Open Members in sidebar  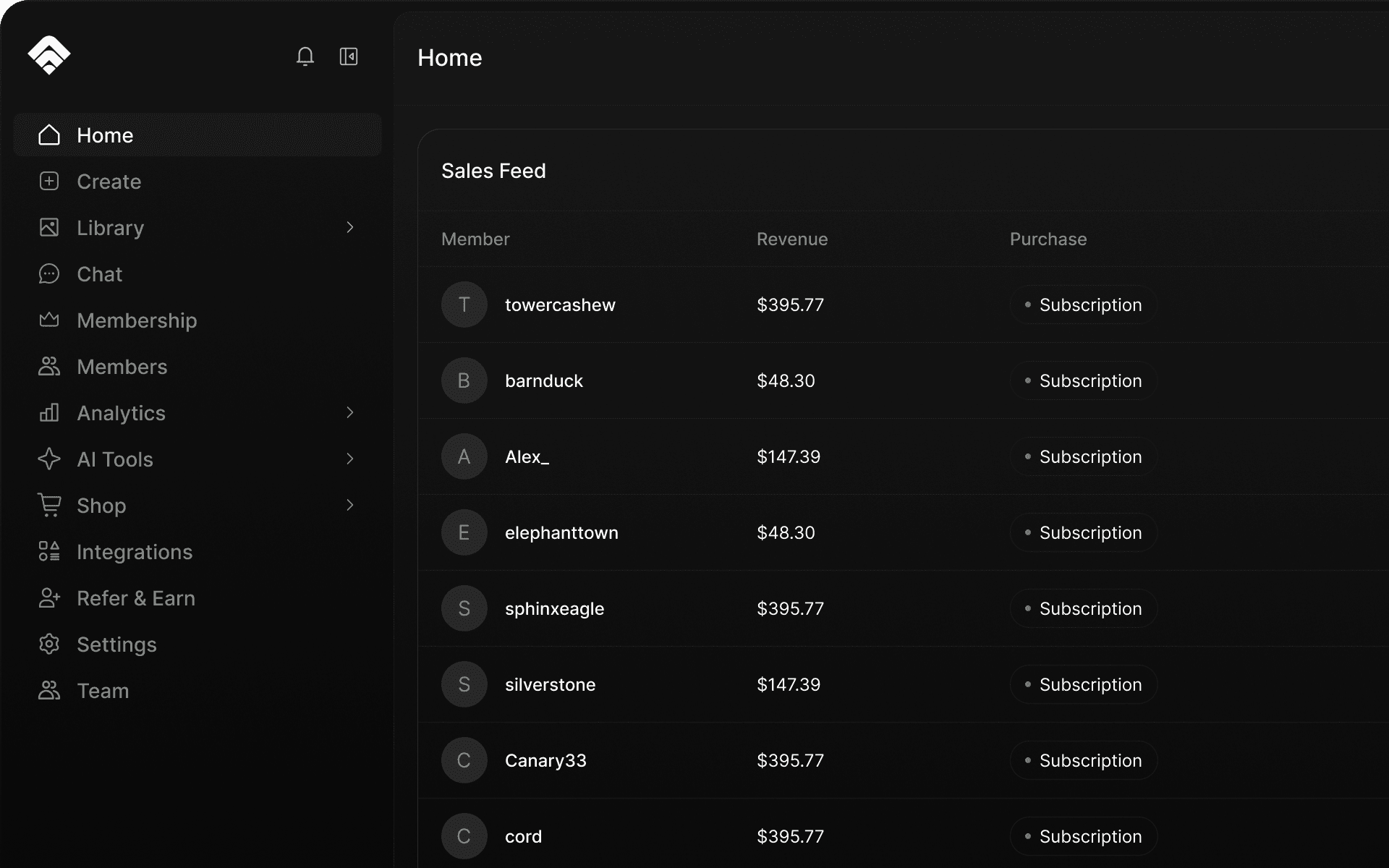pyautogui.click(x=197, y=367)
